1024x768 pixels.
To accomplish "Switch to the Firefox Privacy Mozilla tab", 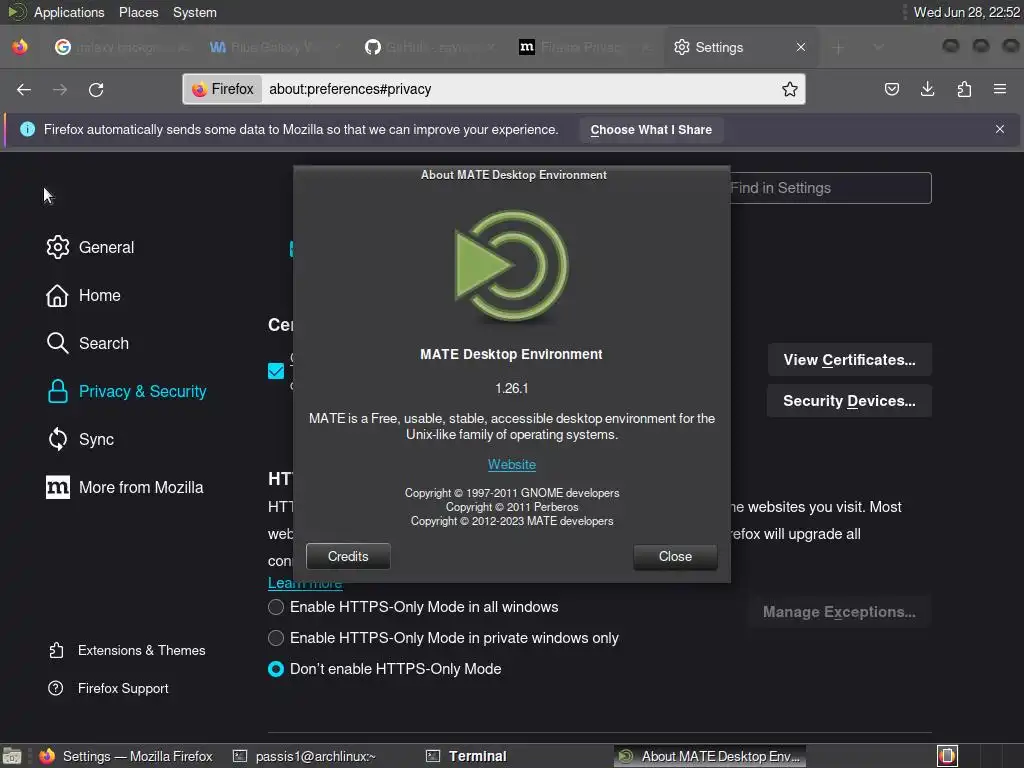I will coord(583,47).
